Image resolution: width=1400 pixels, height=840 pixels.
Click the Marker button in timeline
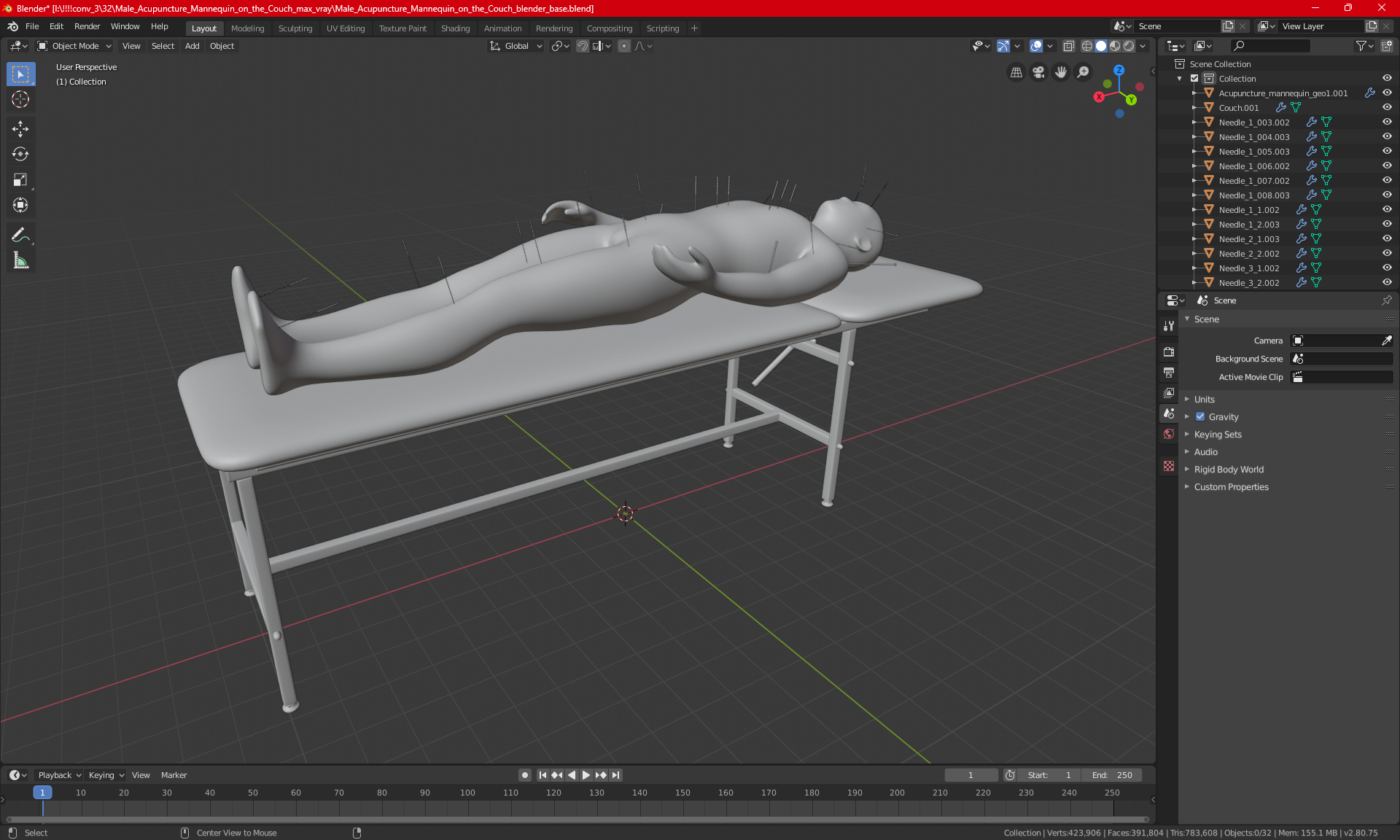[174, 775]
